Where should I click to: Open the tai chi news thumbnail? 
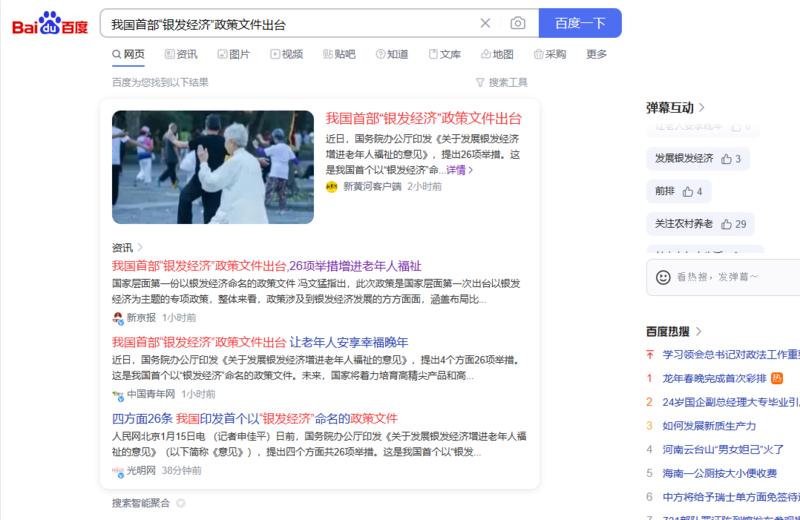click(x=213, y=167)
